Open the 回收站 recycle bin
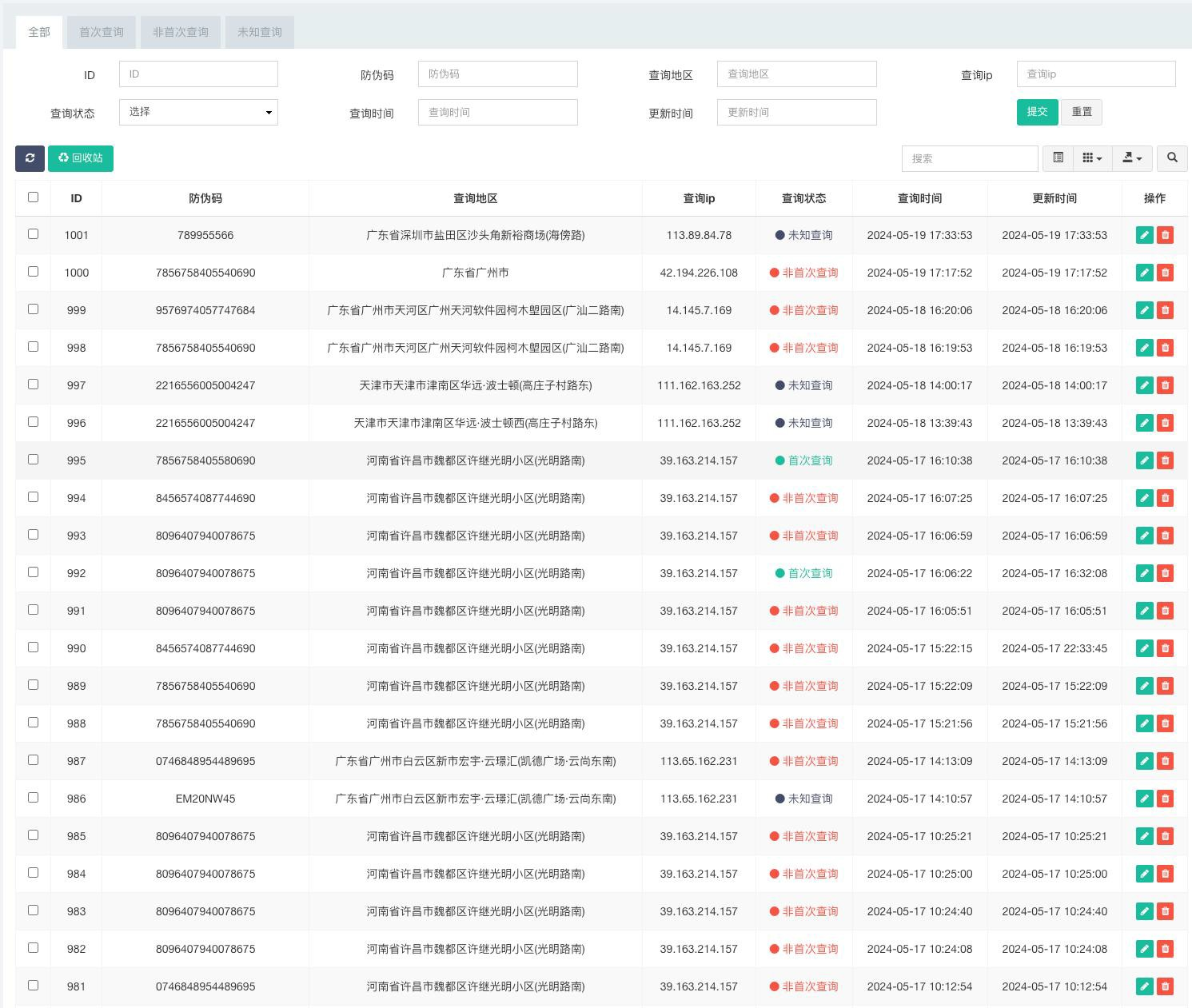This screenshot has height=1008, width=1192. [x=81, y=158]
